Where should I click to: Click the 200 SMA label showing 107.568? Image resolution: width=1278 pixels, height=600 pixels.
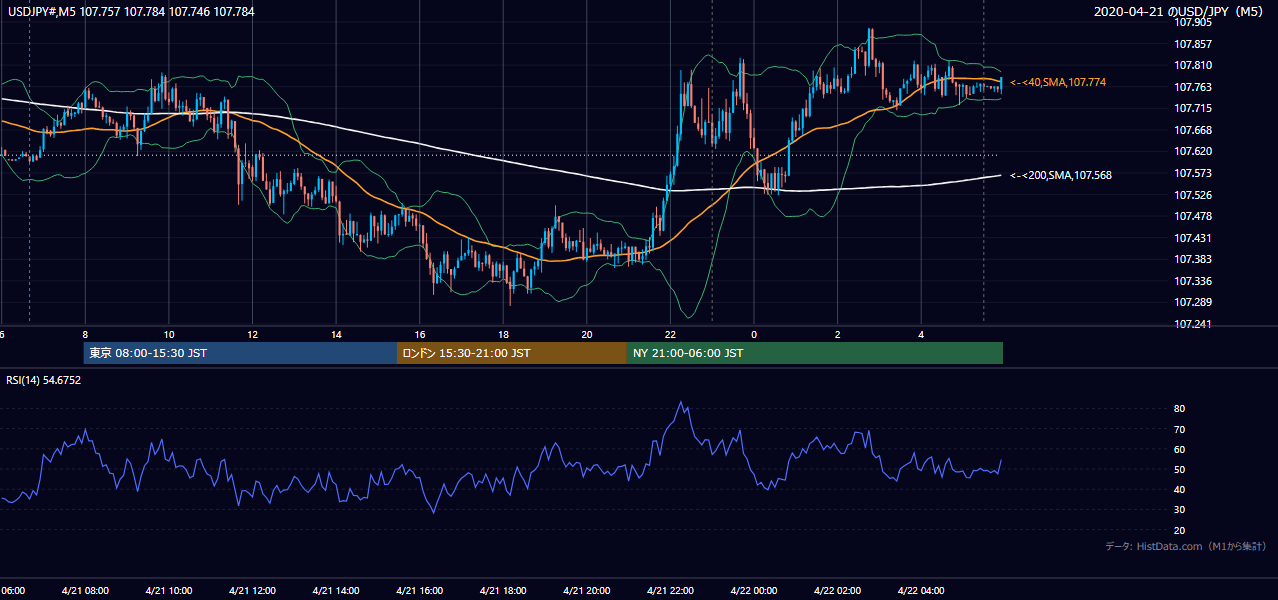coord(1061,175)
